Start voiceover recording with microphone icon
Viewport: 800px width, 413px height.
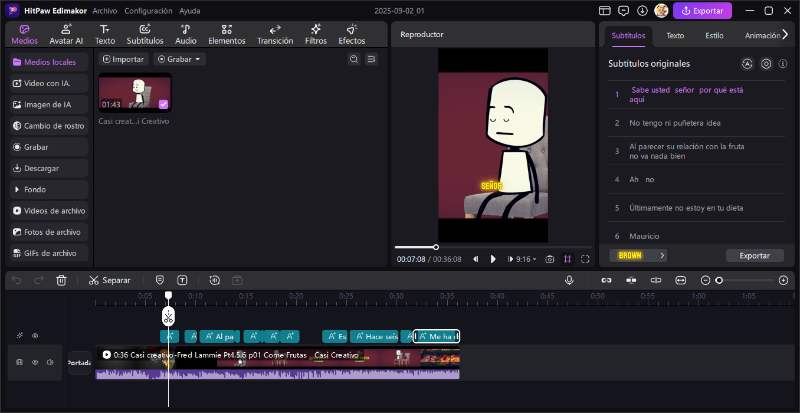click(x=569, y=280)
